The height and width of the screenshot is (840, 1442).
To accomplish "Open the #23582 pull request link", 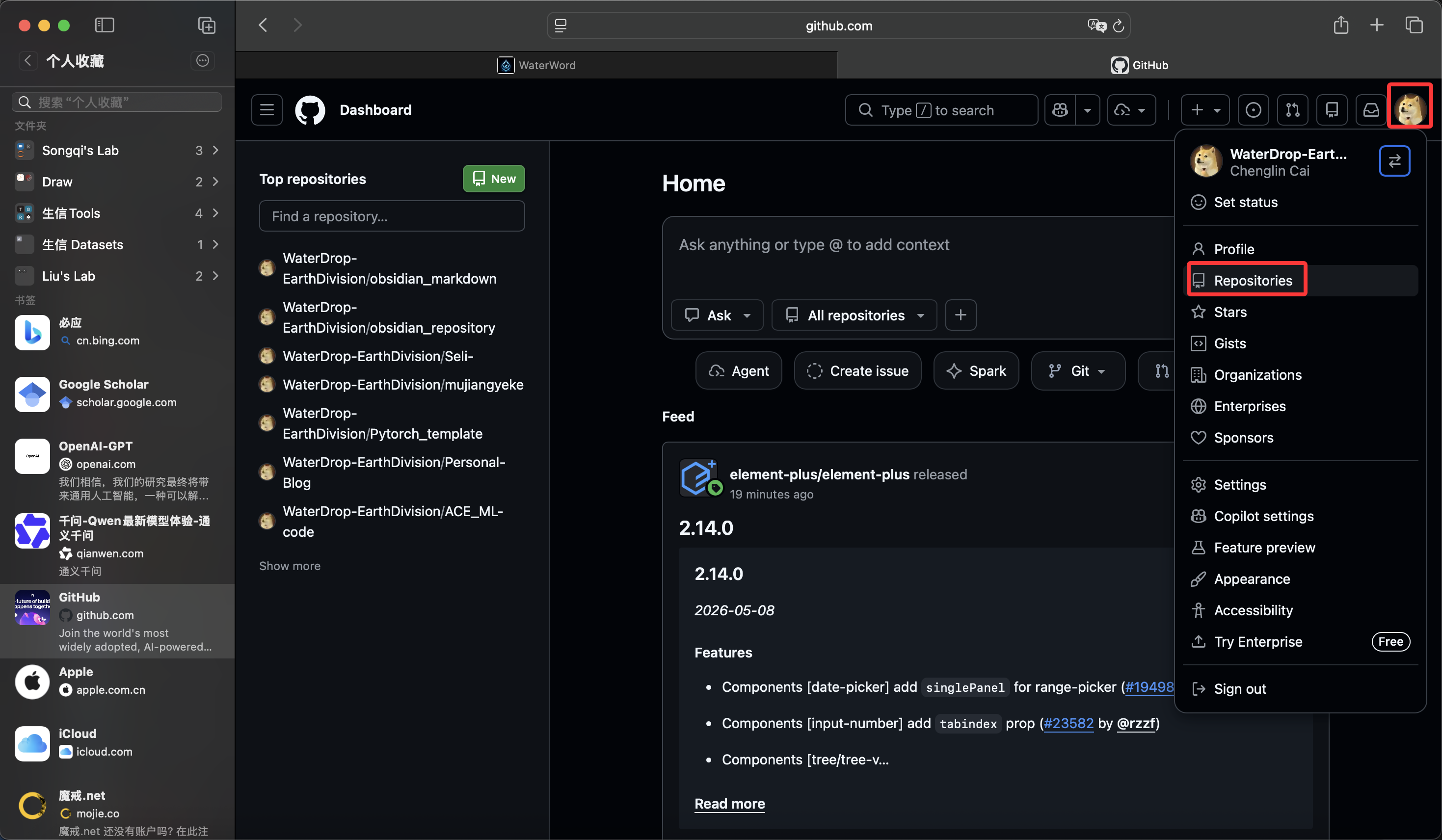I will click(1068, 723).
